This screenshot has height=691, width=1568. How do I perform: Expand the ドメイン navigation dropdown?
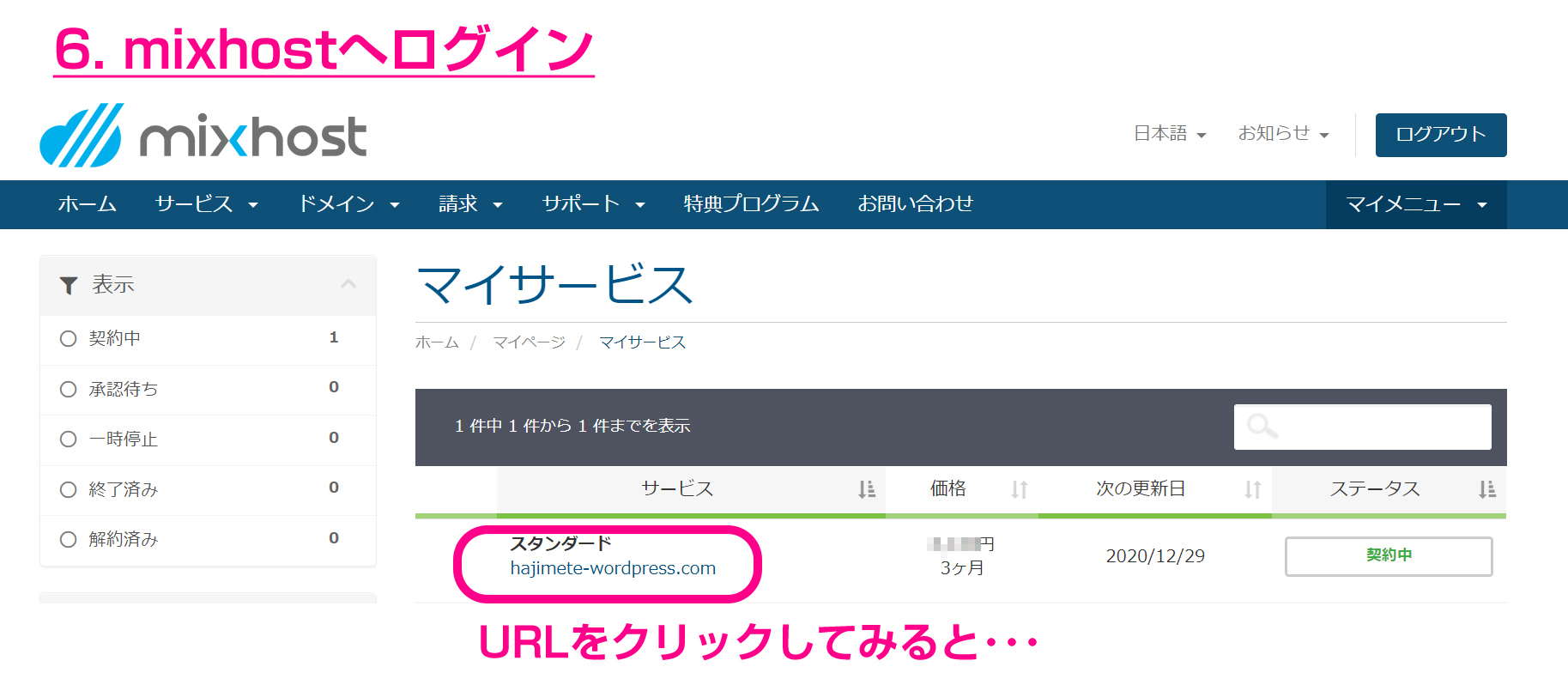(349, 204)
